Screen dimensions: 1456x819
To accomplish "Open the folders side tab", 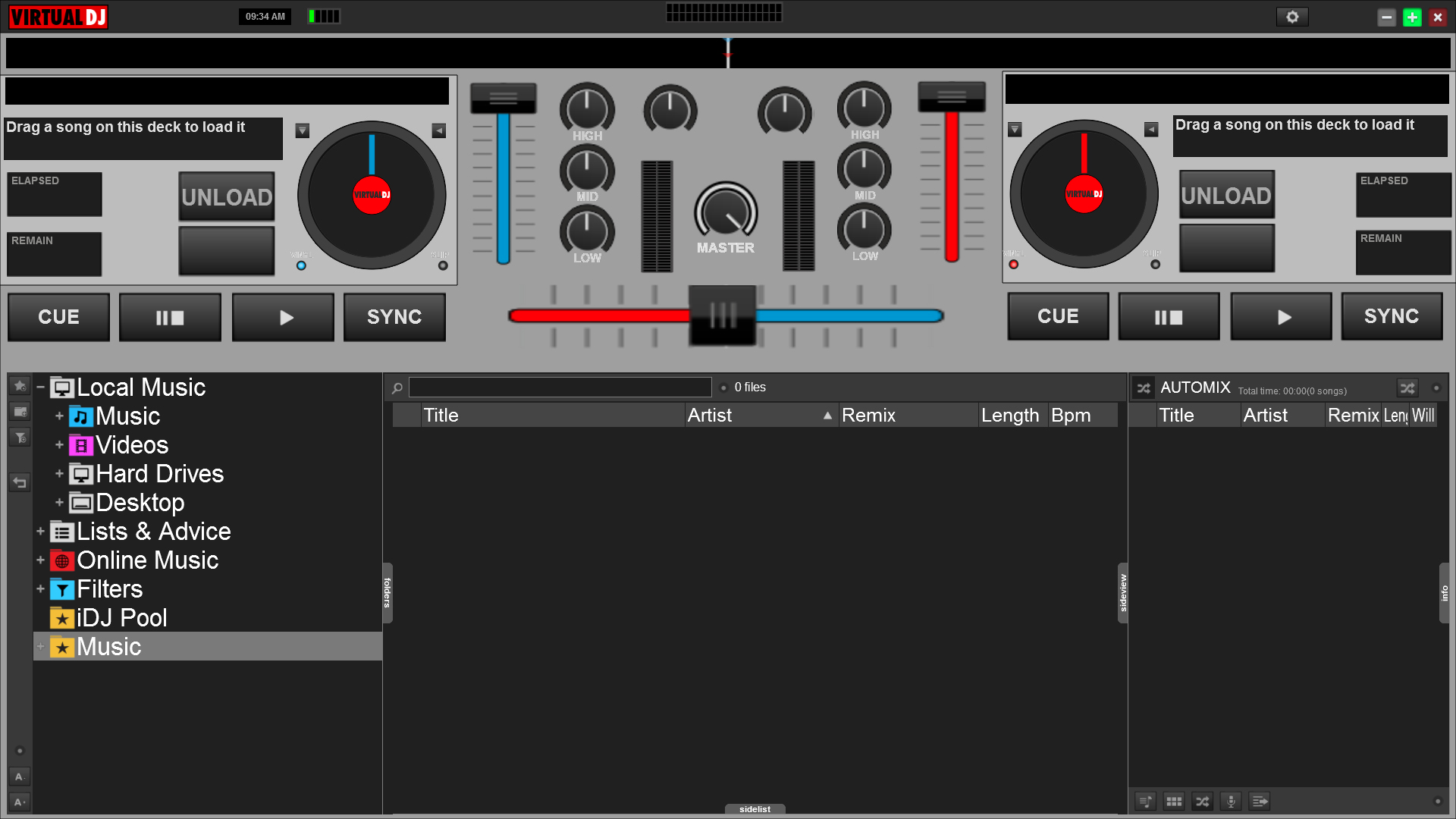I will (x=387, y=592).
